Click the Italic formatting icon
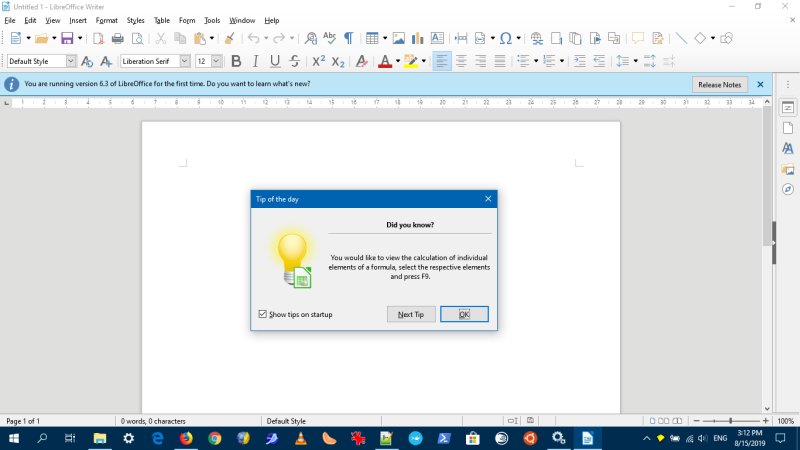This screenshot has width=800, height=450. click(x=255, y=61)
